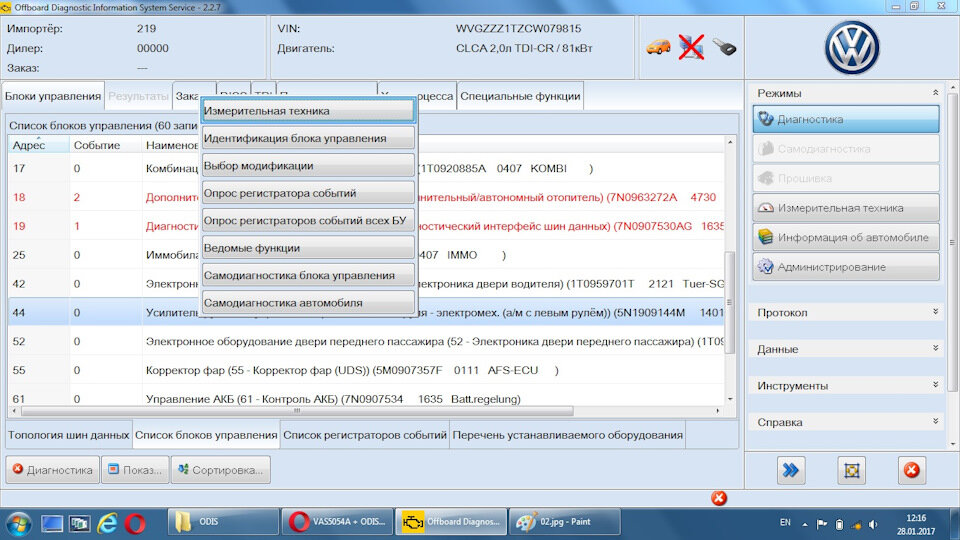Click the control unit list vertical scrollbar
This screenshot has height=540, width=960.
[730, 302]
